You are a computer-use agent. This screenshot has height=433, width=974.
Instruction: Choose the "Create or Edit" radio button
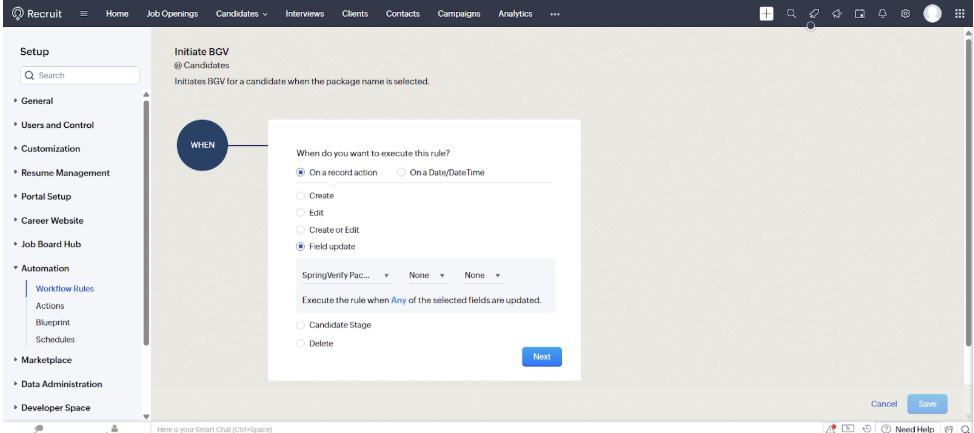click(301, 230)
